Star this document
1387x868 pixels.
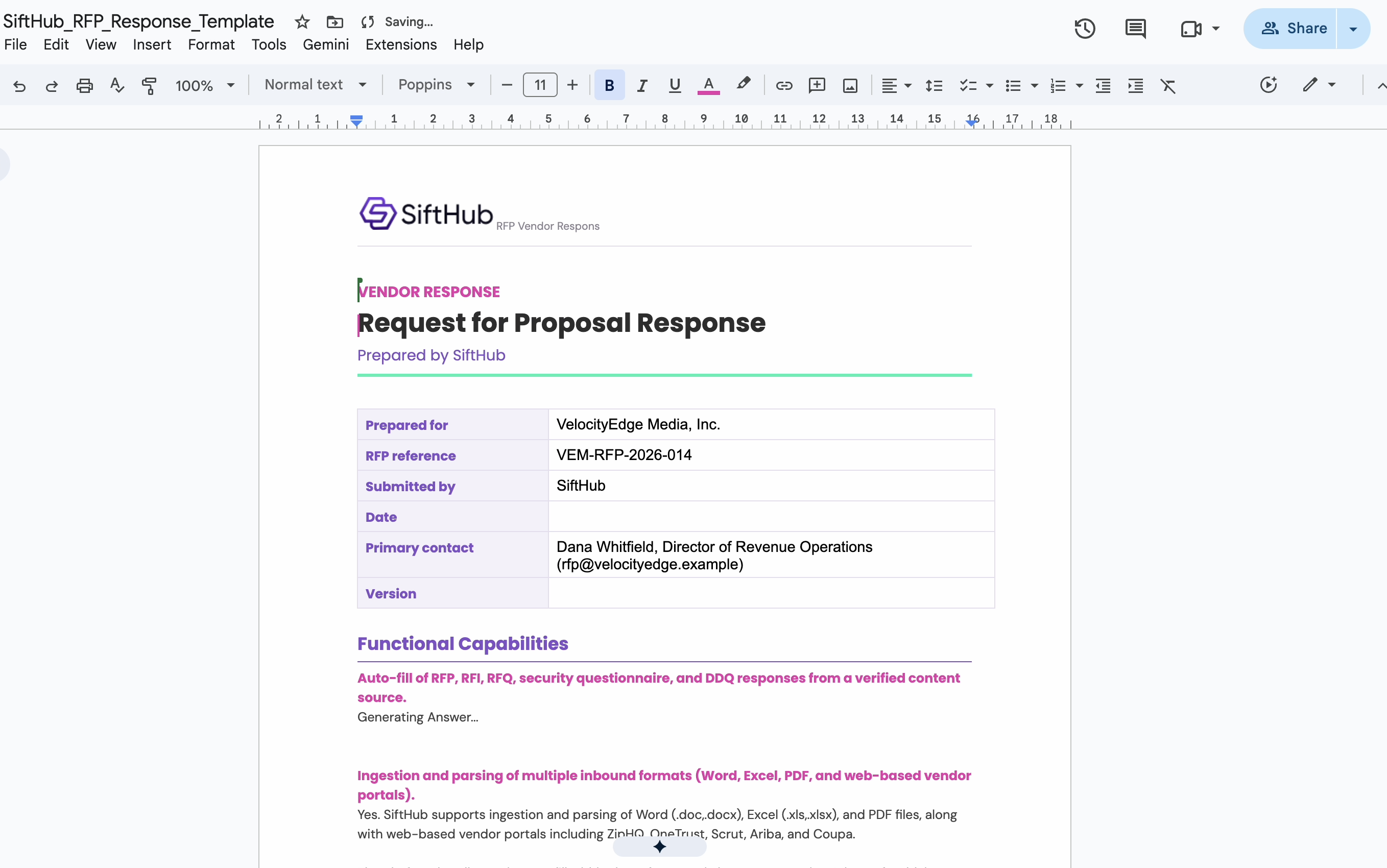[302, 22]
